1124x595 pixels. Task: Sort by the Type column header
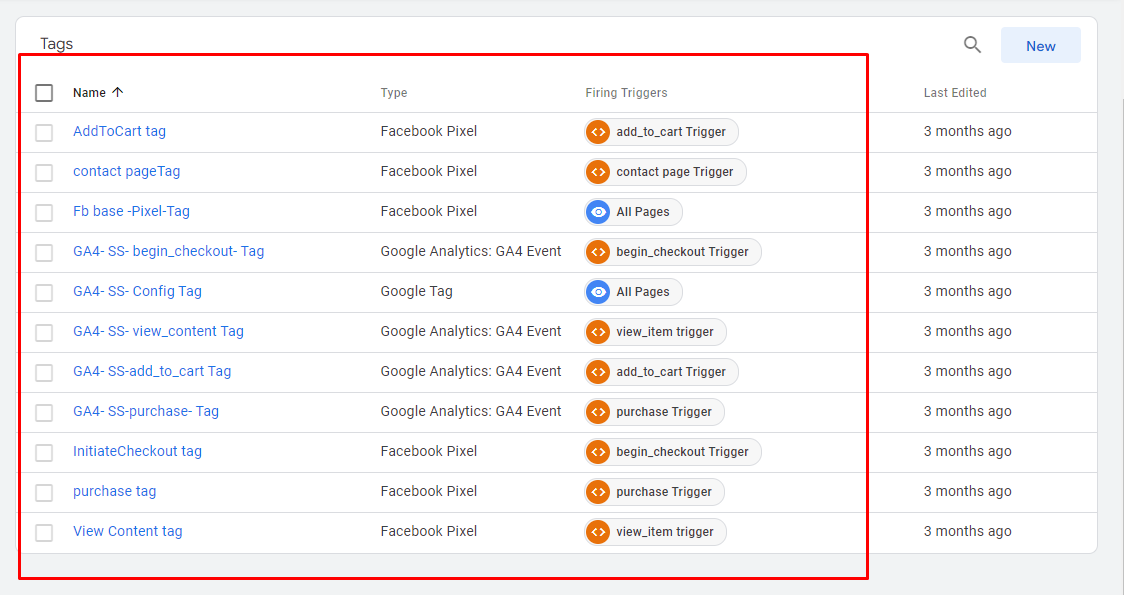click(x=394, y=92)
